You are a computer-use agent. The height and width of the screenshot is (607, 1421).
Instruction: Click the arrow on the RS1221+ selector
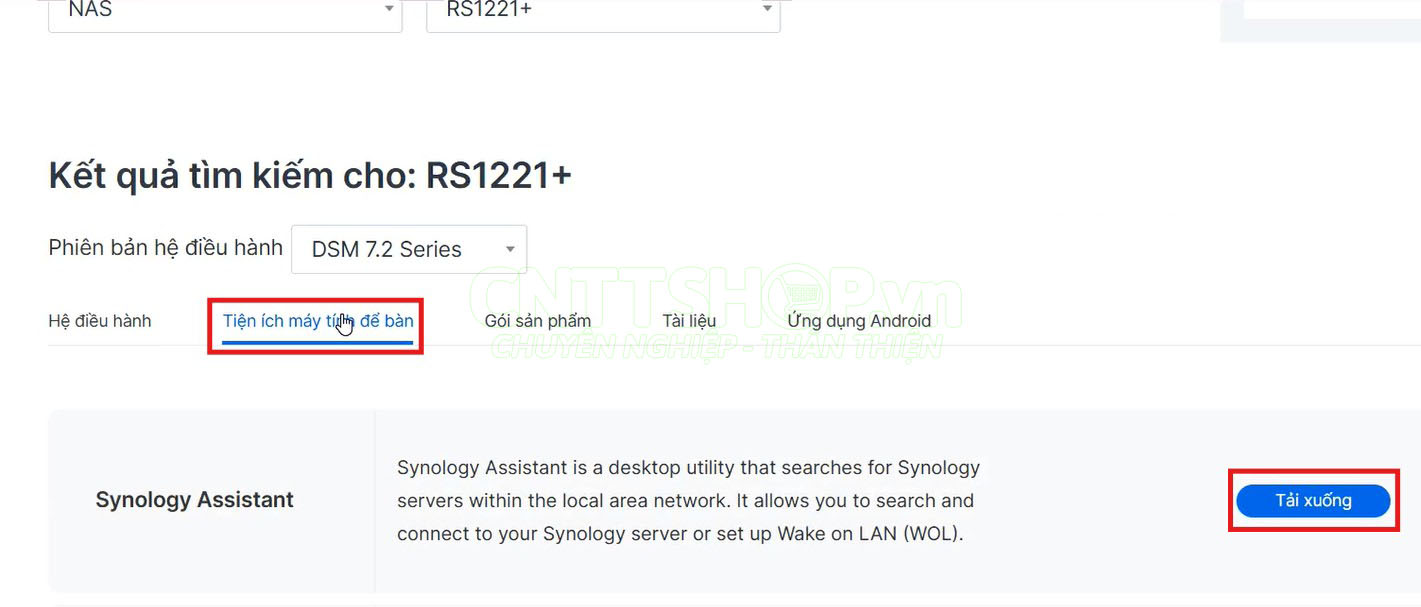coord(767,10)
